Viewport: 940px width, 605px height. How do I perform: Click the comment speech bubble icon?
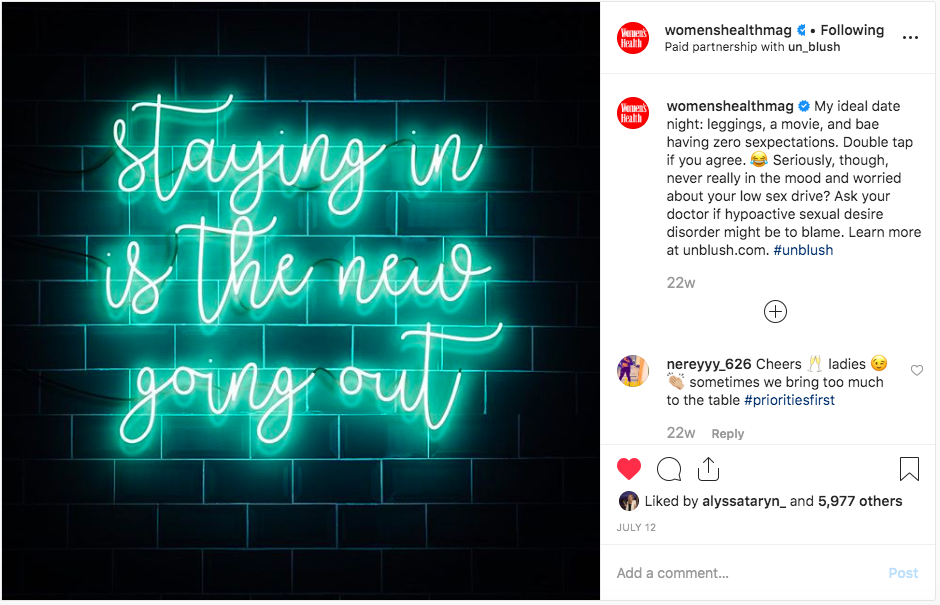click(669, 468)
